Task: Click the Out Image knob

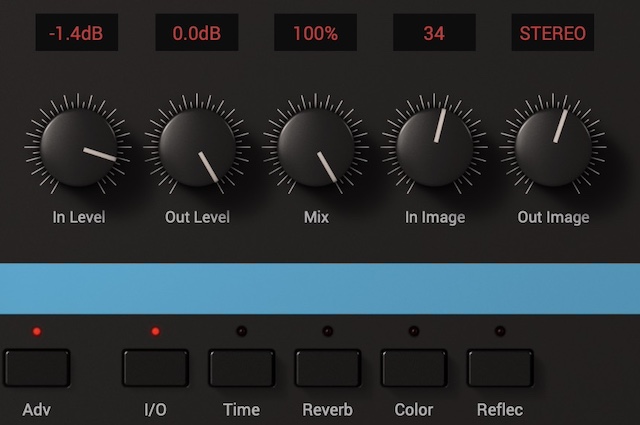Action: click(x=553, y=148)
